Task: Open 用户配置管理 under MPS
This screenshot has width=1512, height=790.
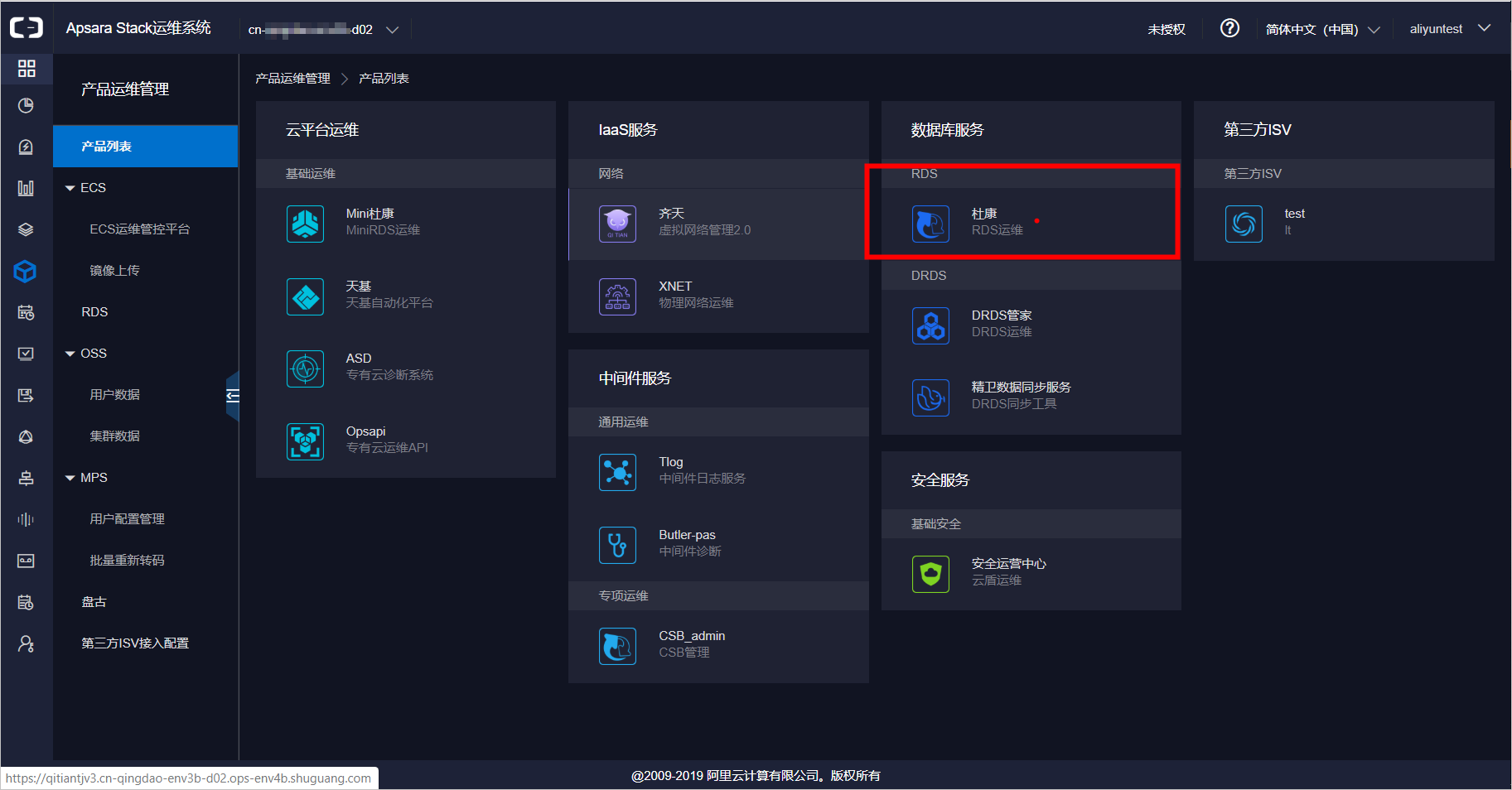Action: coord(127,519)
